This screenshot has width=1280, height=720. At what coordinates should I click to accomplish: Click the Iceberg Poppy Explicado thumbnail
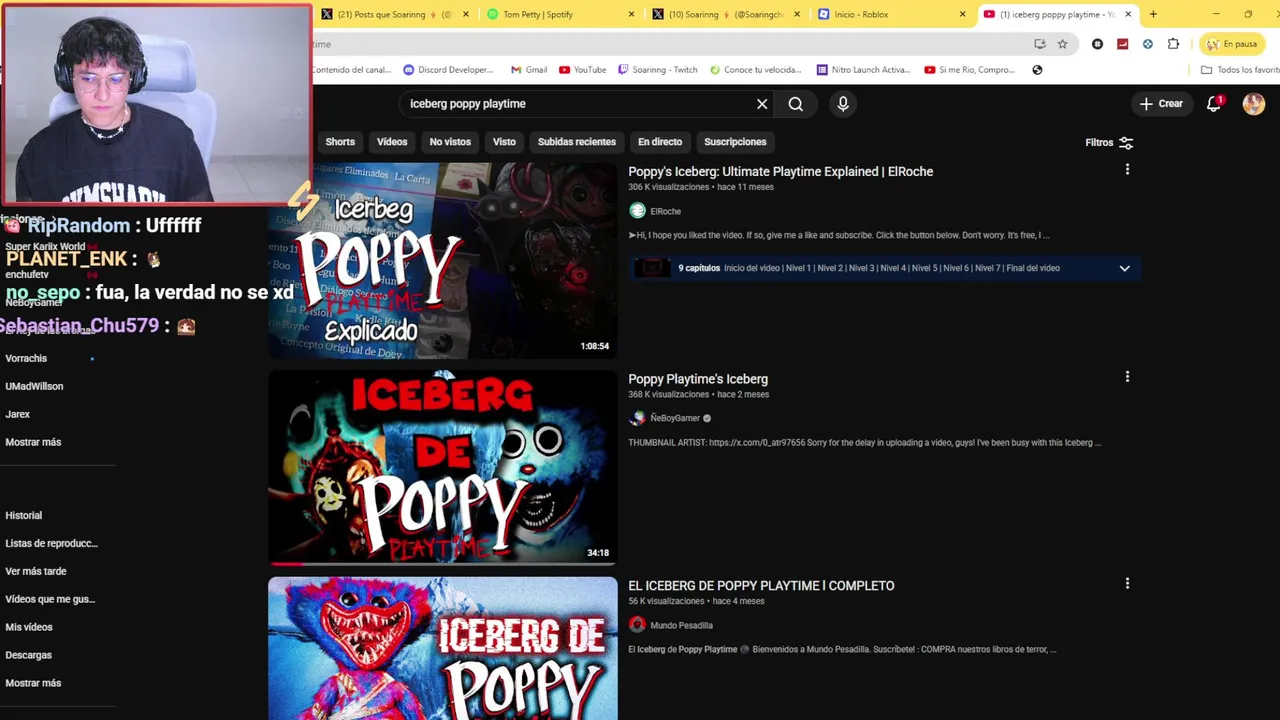pos(442,260)
